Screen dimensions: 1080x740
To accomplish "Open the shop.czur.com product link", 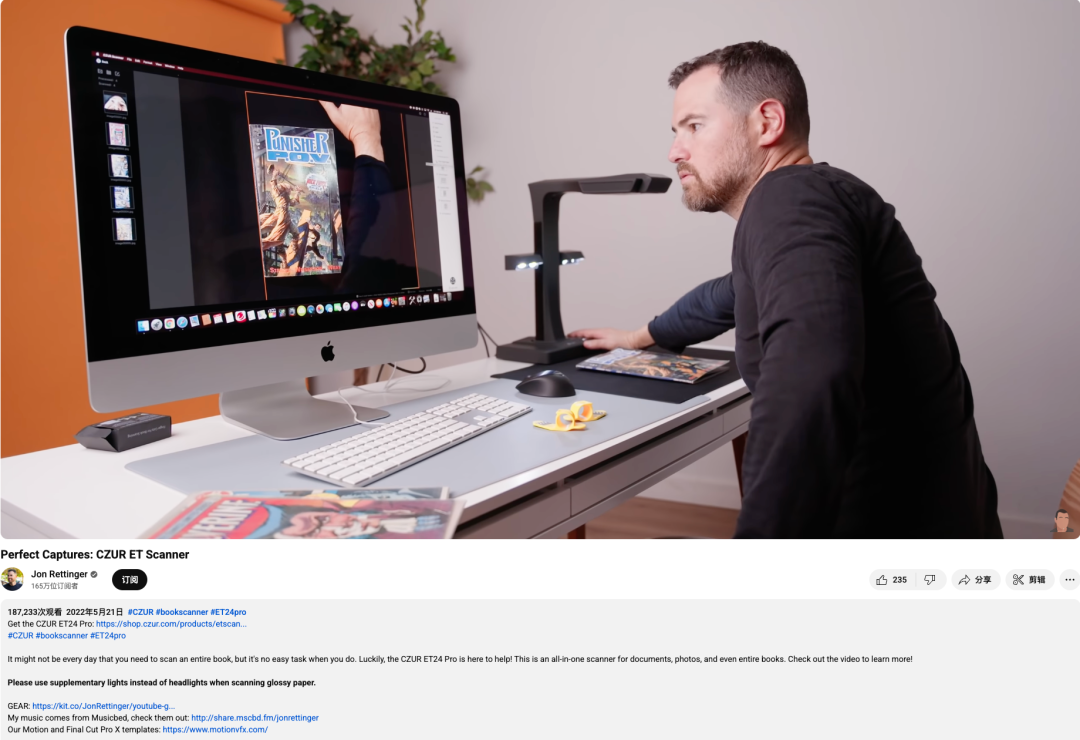I will 171,624.
